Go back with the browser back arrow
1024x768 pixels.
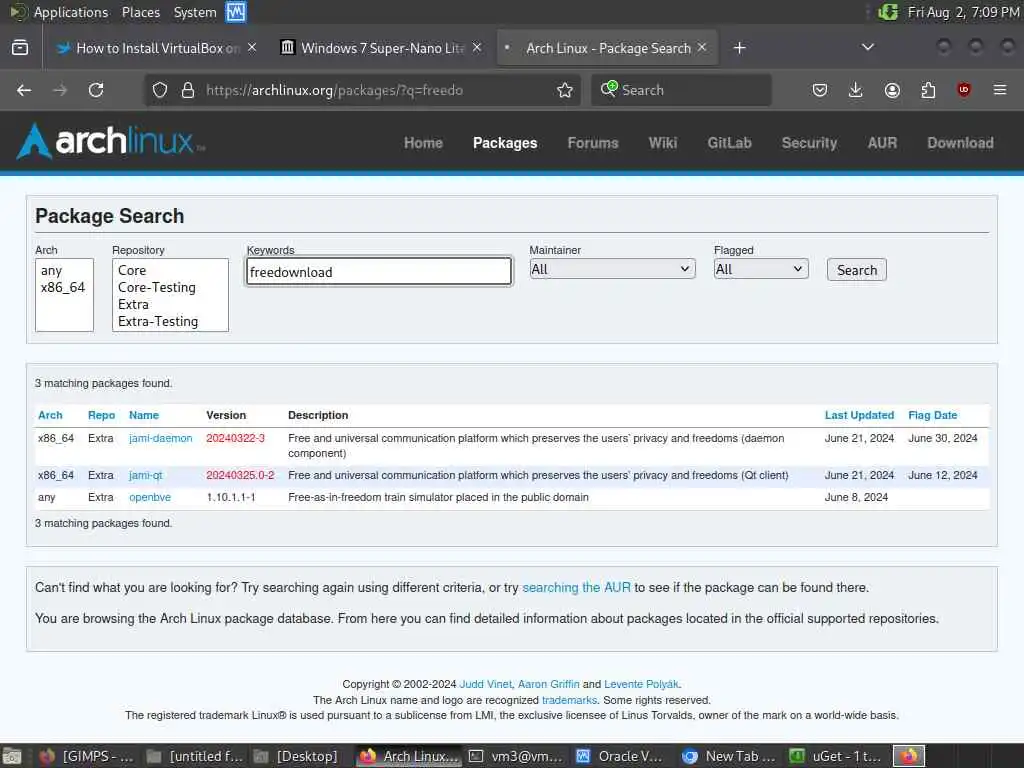click(24, 90)
